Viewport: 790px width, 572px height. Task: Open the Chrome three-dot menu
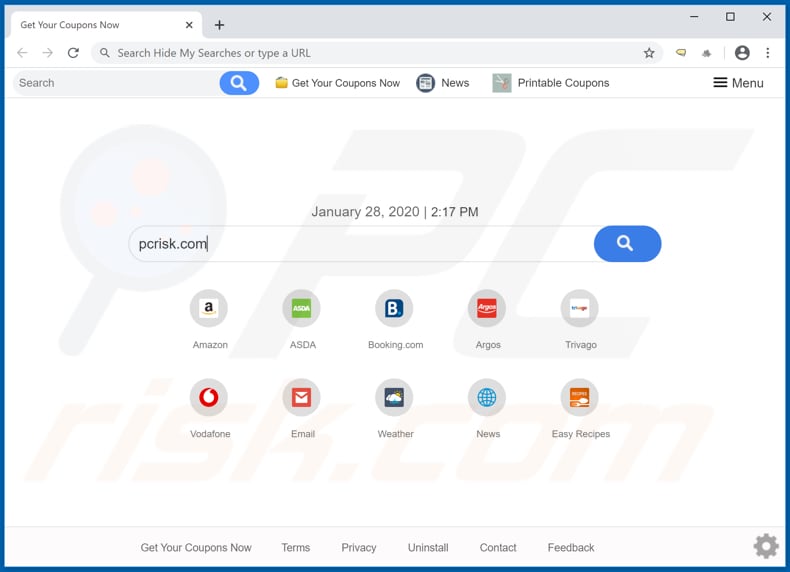[768, 53]
